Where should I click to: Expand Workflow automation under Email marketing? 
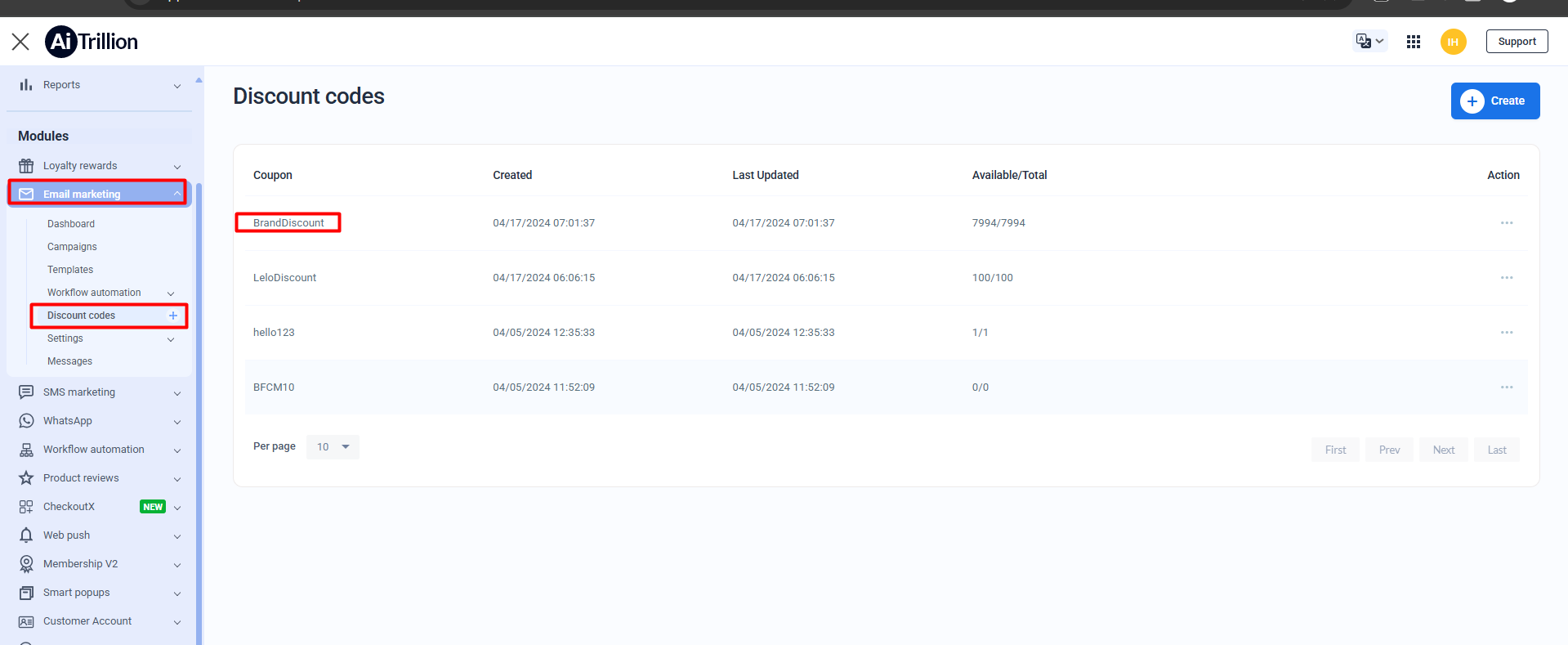(171, 293)
